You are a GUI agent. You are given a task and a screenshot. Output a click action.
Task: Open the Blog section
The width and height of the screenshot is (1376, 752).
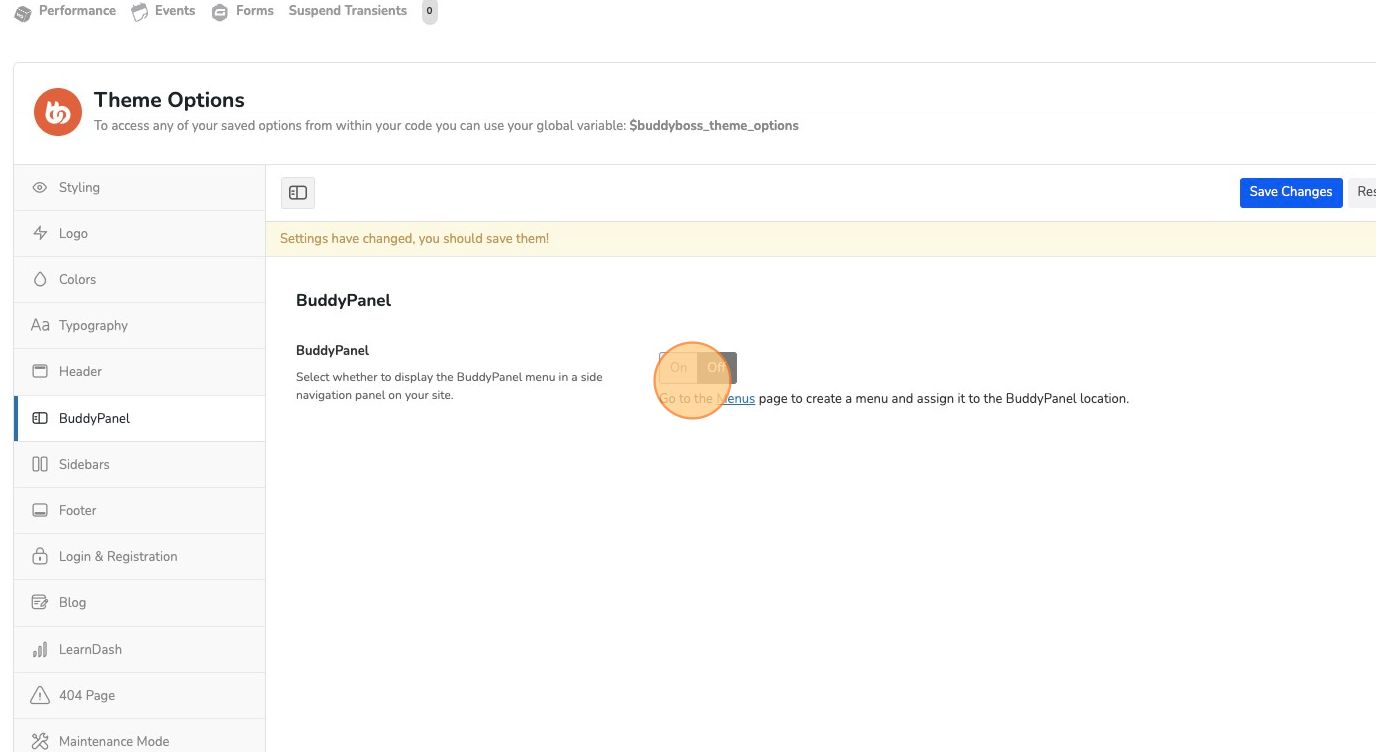click(140, 602)
